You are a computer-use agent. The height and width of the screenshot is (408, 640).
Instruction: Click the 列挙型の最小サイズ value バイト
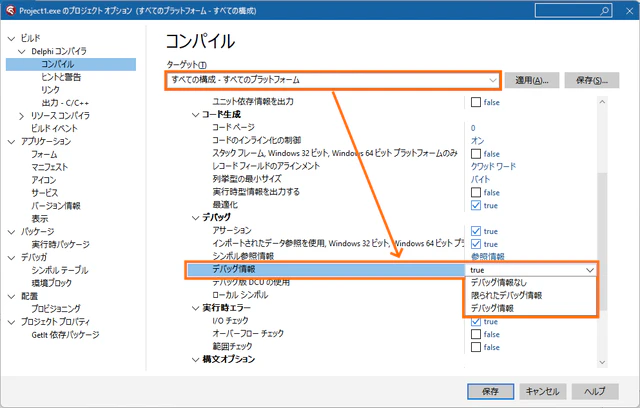click(x=480, y=180)
